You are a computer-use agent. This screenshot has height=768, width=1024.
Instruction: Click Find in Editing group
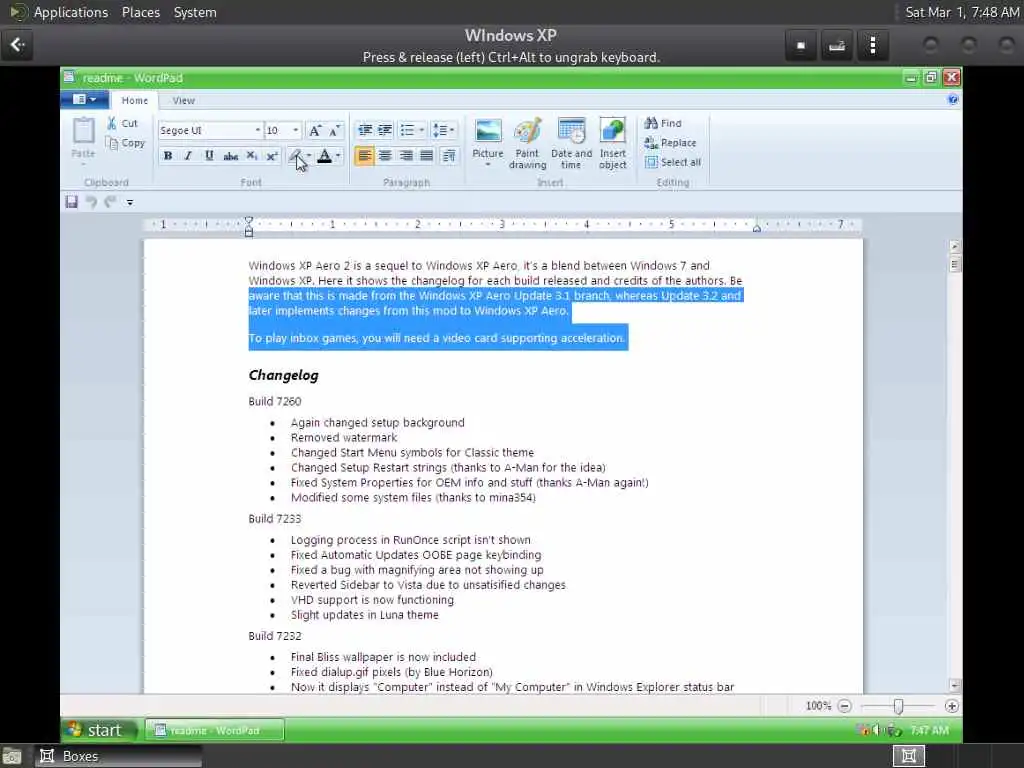pyautogui.click(x=663, y=123)
